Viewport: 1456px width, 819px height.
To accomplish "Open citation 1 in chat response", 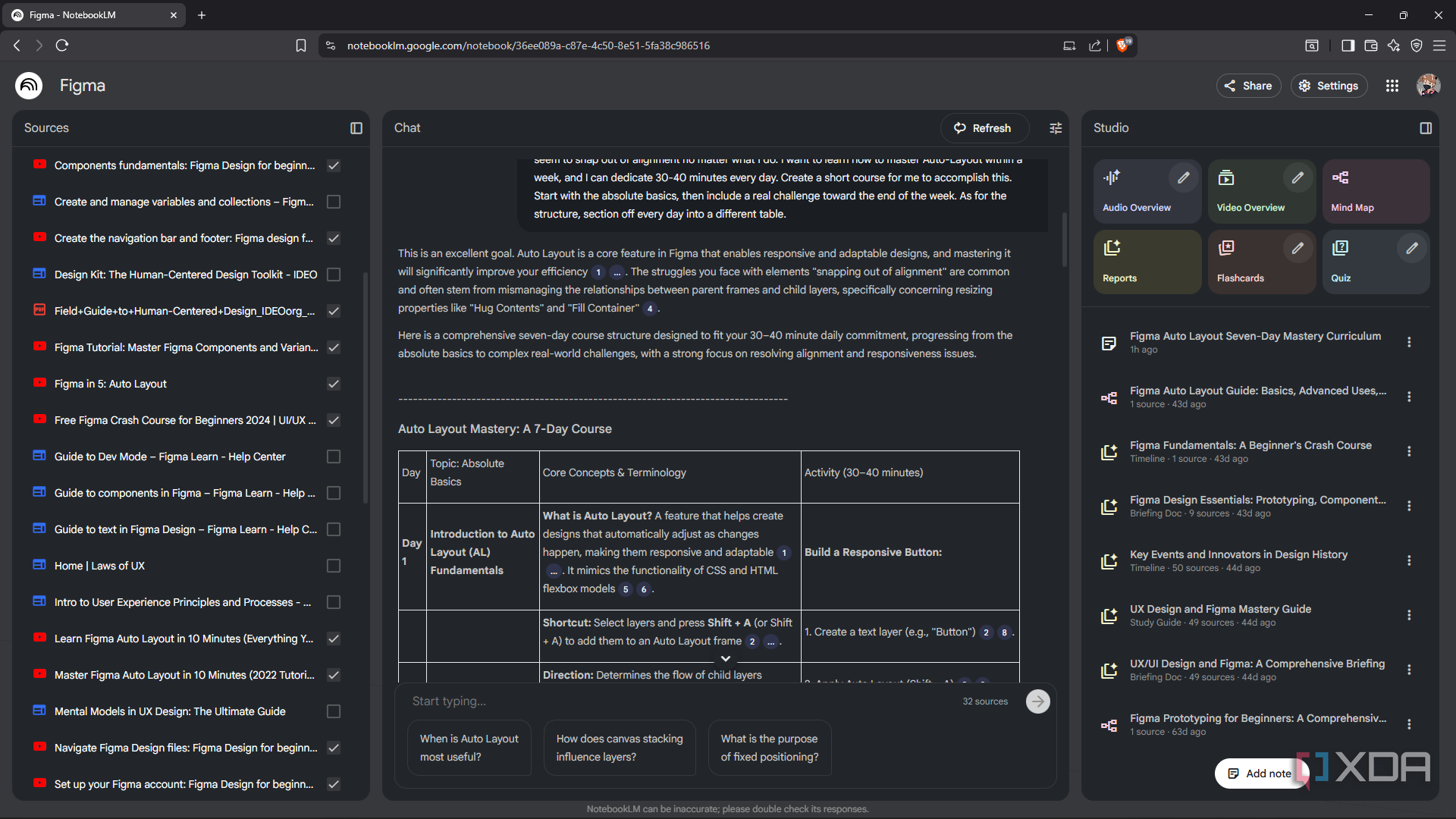I will pos(598,272).
